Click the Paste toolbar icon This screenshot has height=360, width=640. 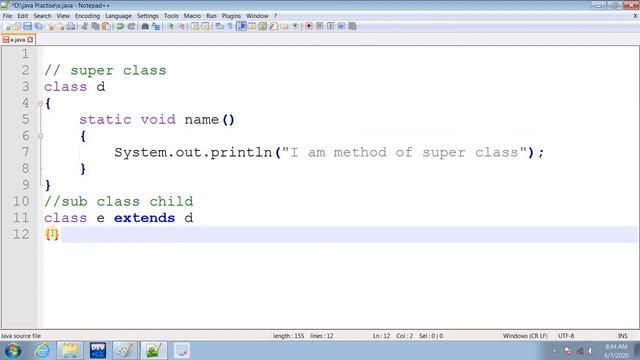[106, 27]
